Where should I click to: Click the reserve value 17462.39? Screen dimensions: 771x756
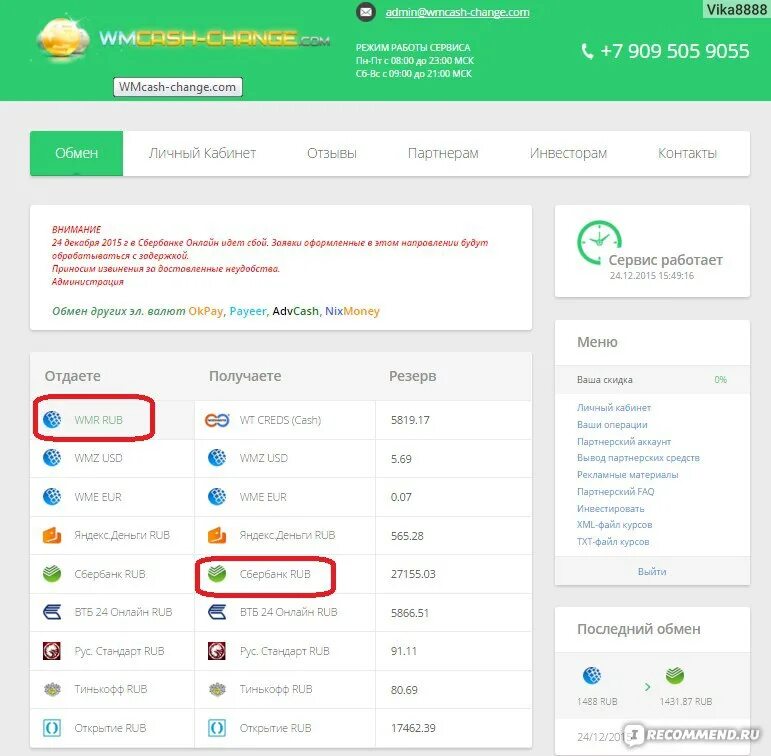[413, 728]
